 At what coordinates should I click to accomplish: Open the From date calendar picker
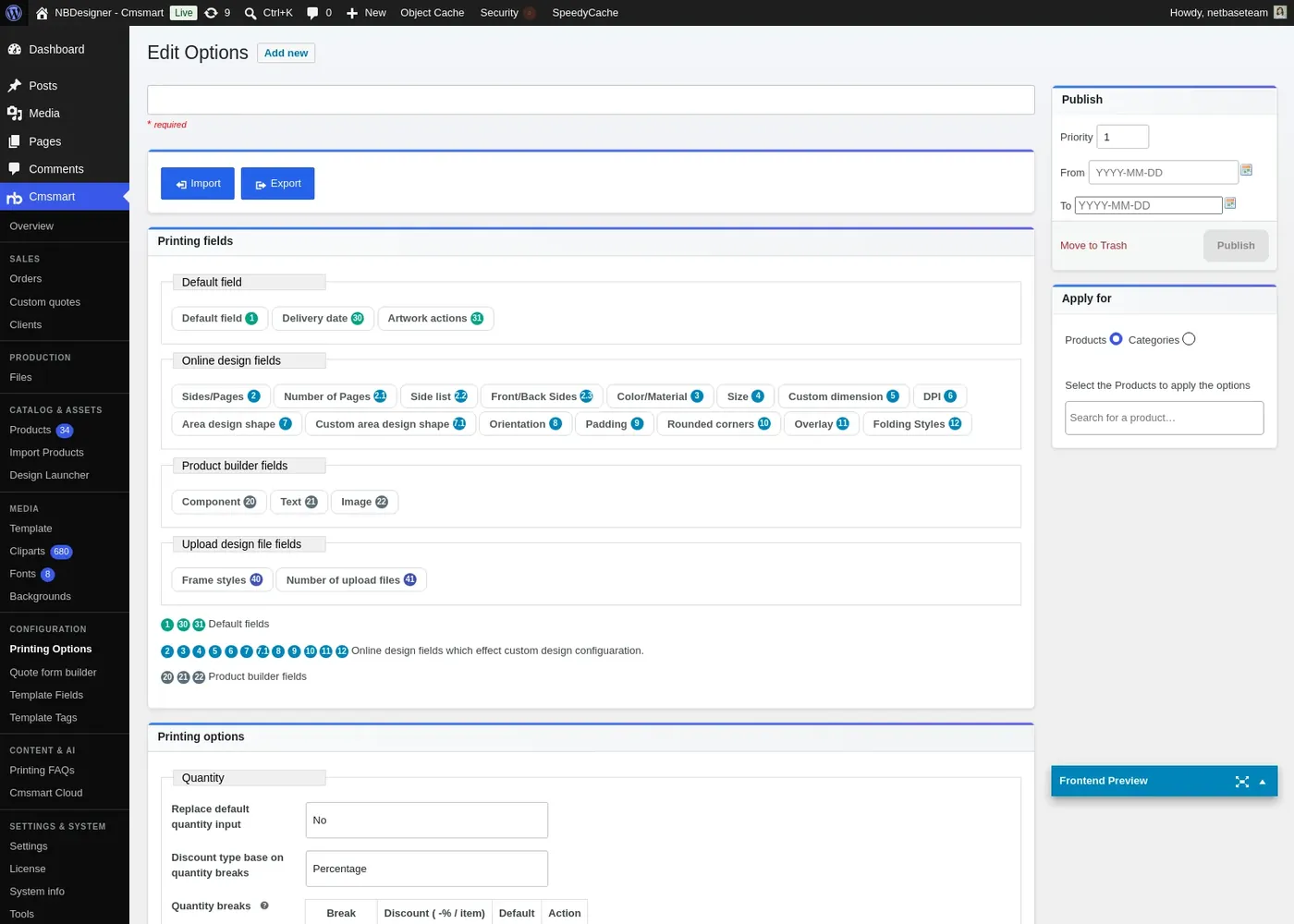(1246, 170)
